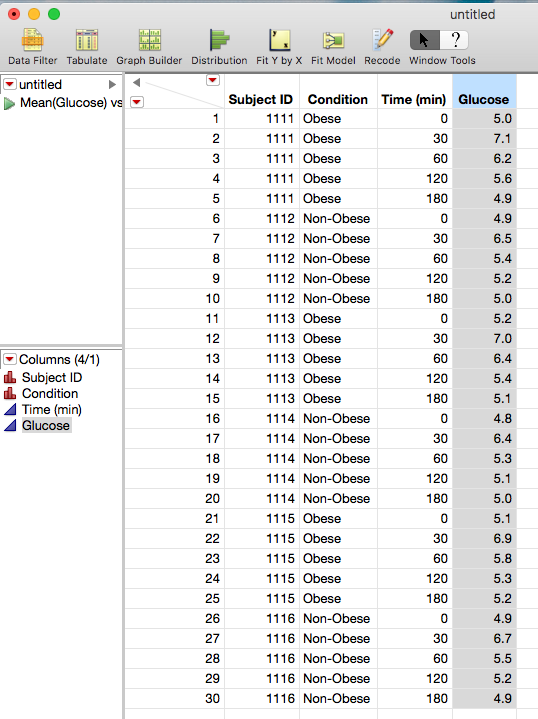Expand the untitled panel disclosure arrow

coord(112,84)
